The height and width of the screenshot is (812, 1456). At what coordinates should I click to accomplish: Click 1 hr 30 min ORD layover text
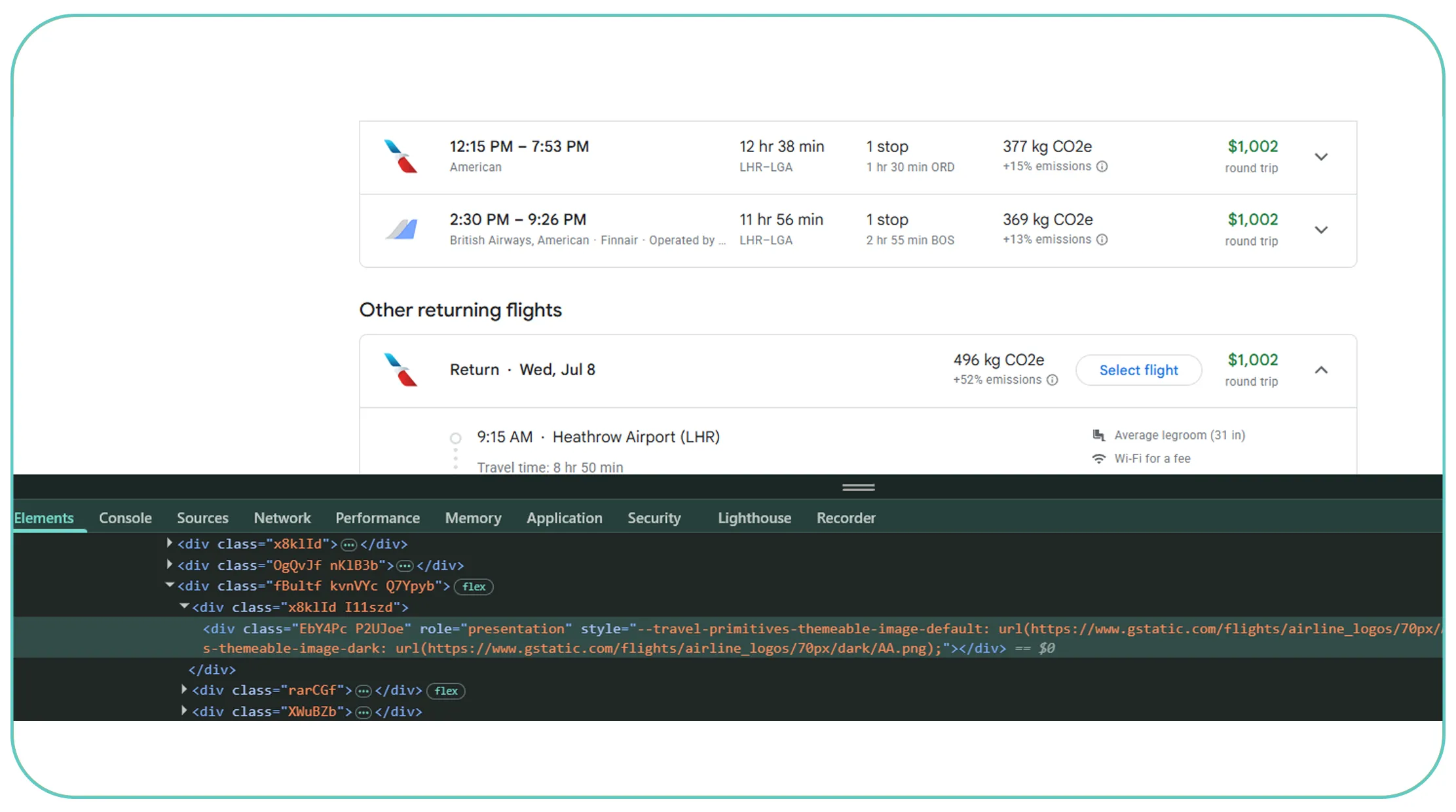tap(910, 167)
